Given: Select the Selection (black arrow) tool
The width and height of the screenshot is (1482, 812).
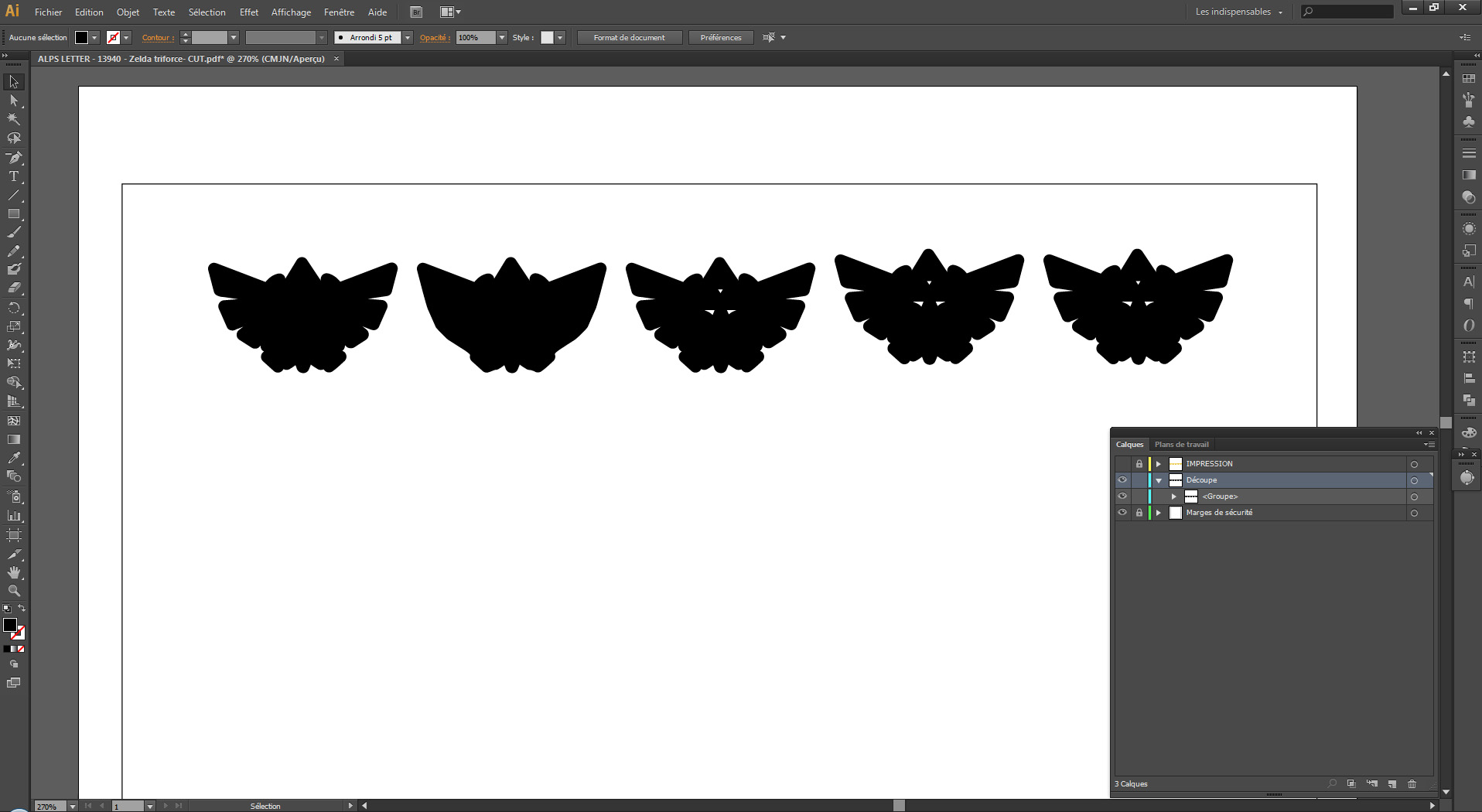Looking at the screenshot, I should (x=14, y=82).
